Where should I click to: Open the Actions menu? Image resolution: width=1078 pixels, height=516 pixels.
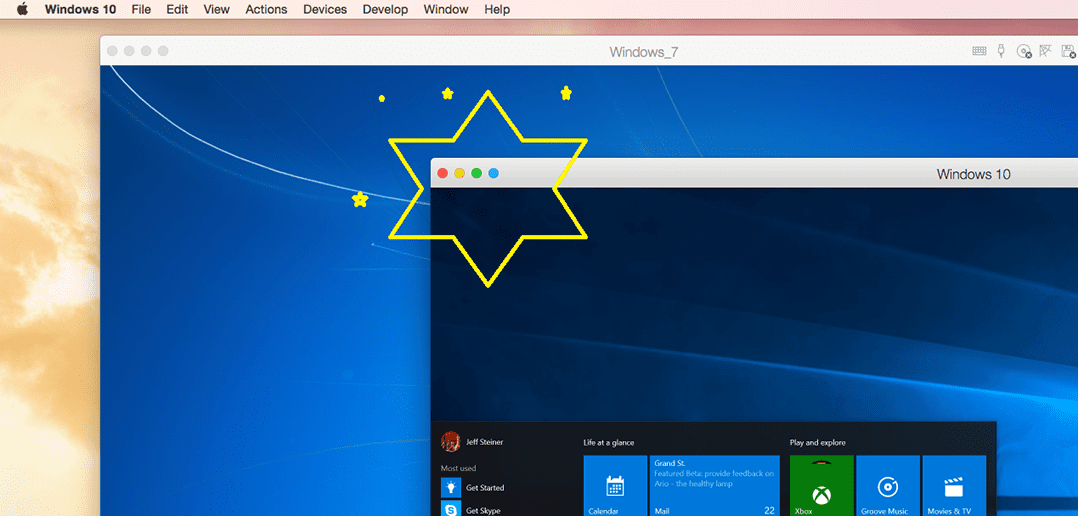coord(266,10)
